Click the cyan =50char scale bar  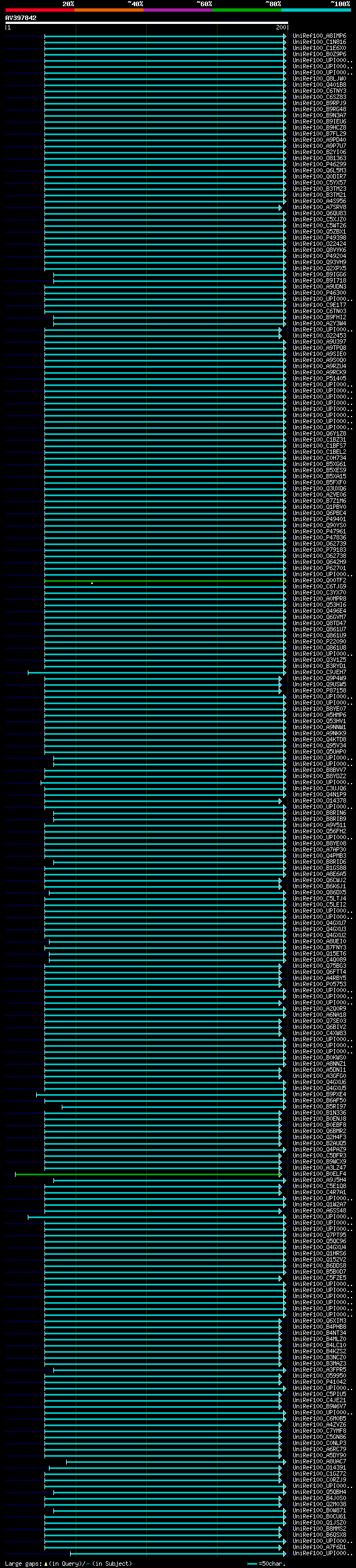[x=253, y=1563]
